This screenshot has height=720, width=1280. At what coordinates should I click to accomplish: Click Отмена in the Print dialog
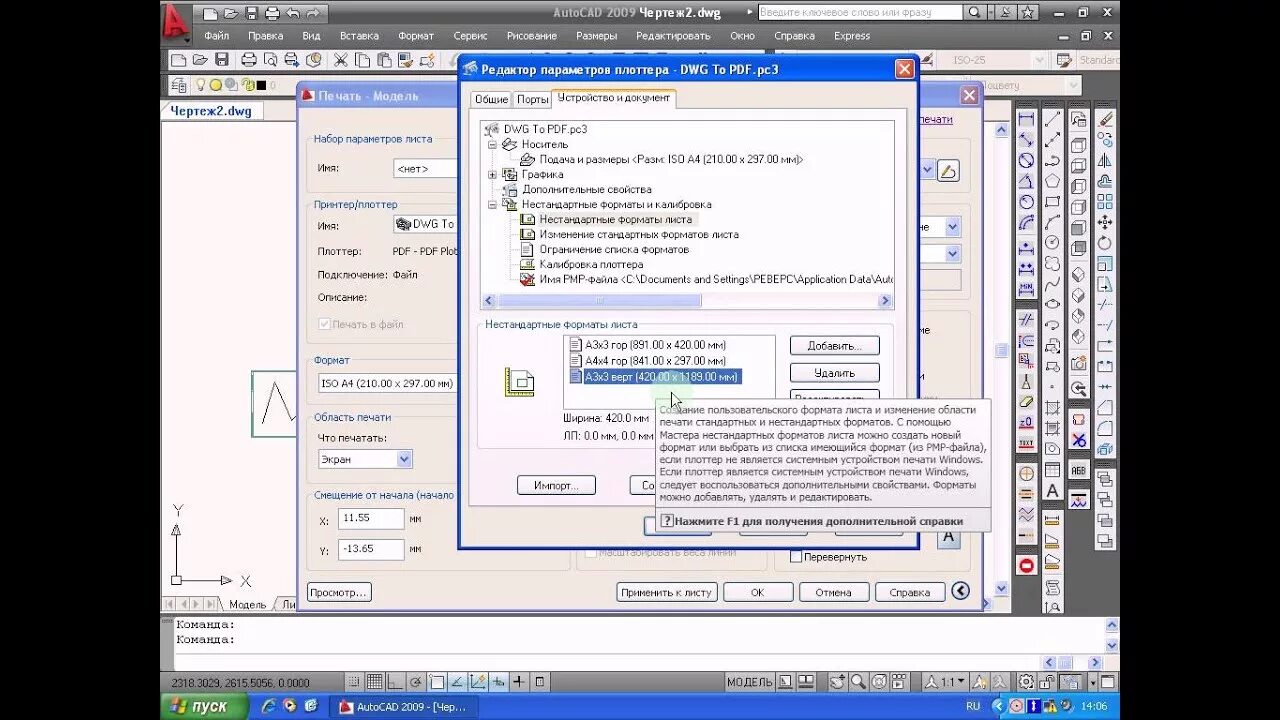[x=833, y=592]
